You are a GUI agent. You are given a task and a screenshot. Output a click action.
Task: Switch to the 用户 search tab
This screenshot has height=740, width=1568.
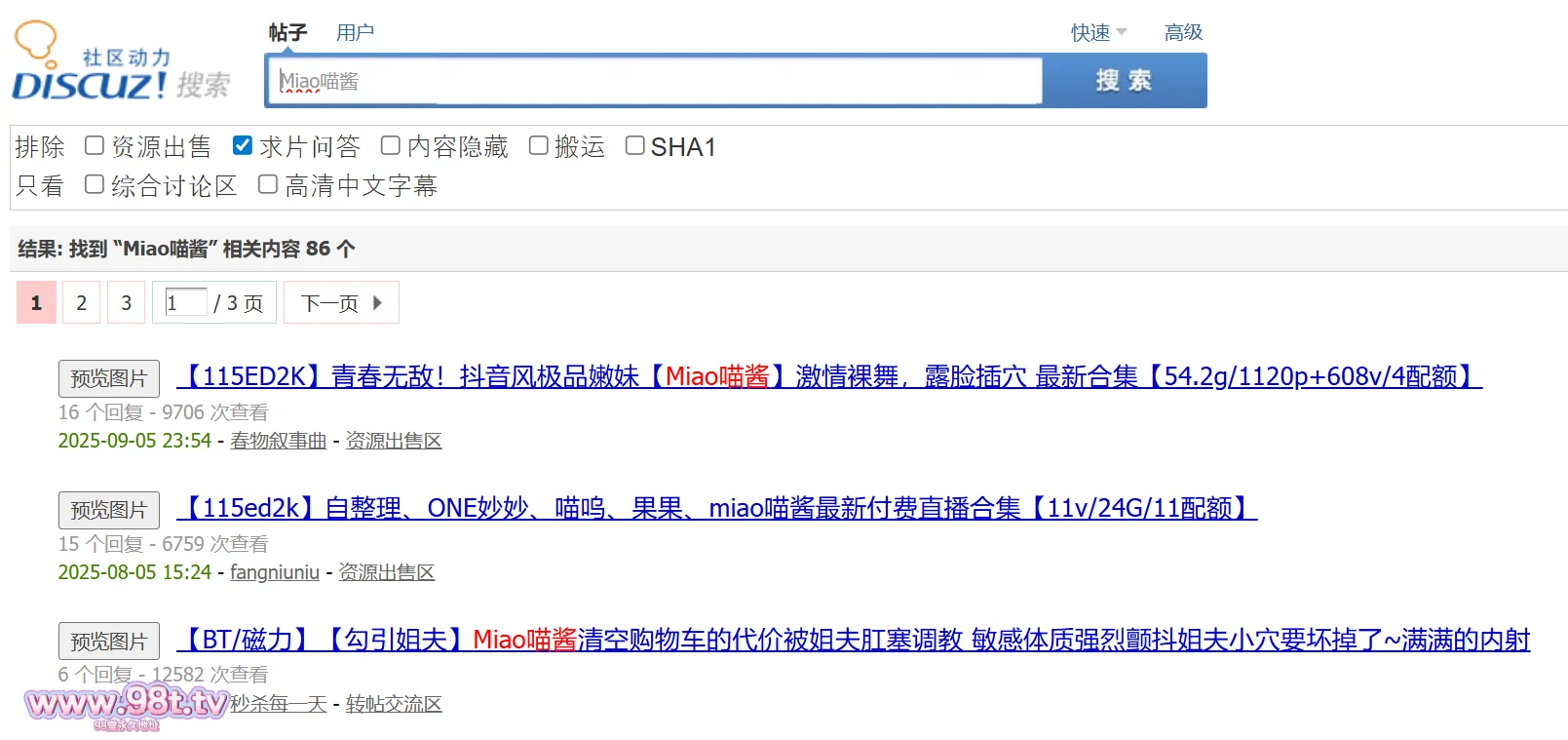(x=355, y=32)
